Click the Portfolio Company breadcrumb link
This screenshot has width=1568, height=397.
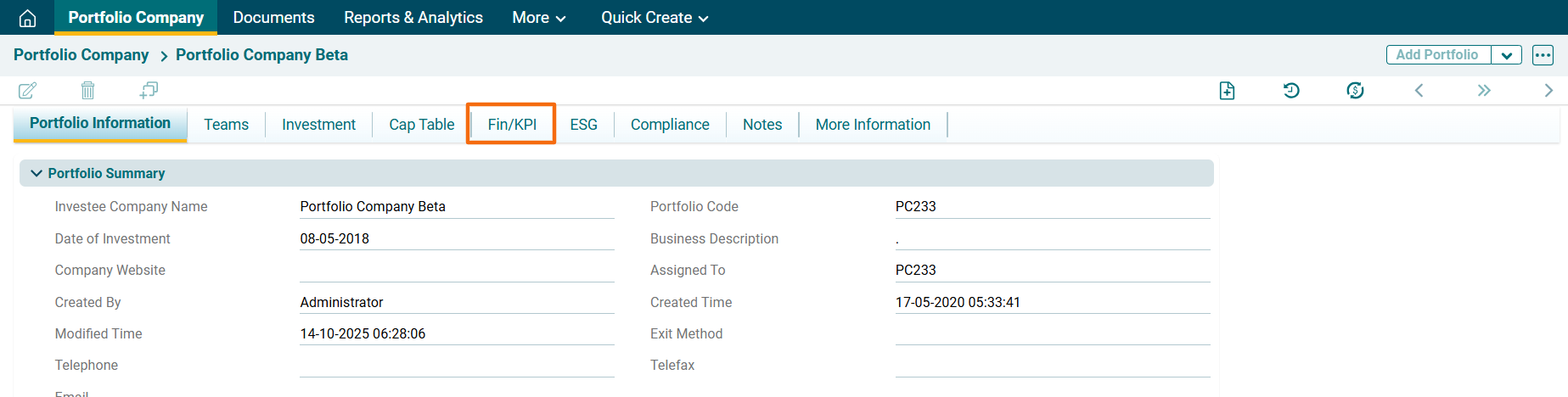(81, 55)
